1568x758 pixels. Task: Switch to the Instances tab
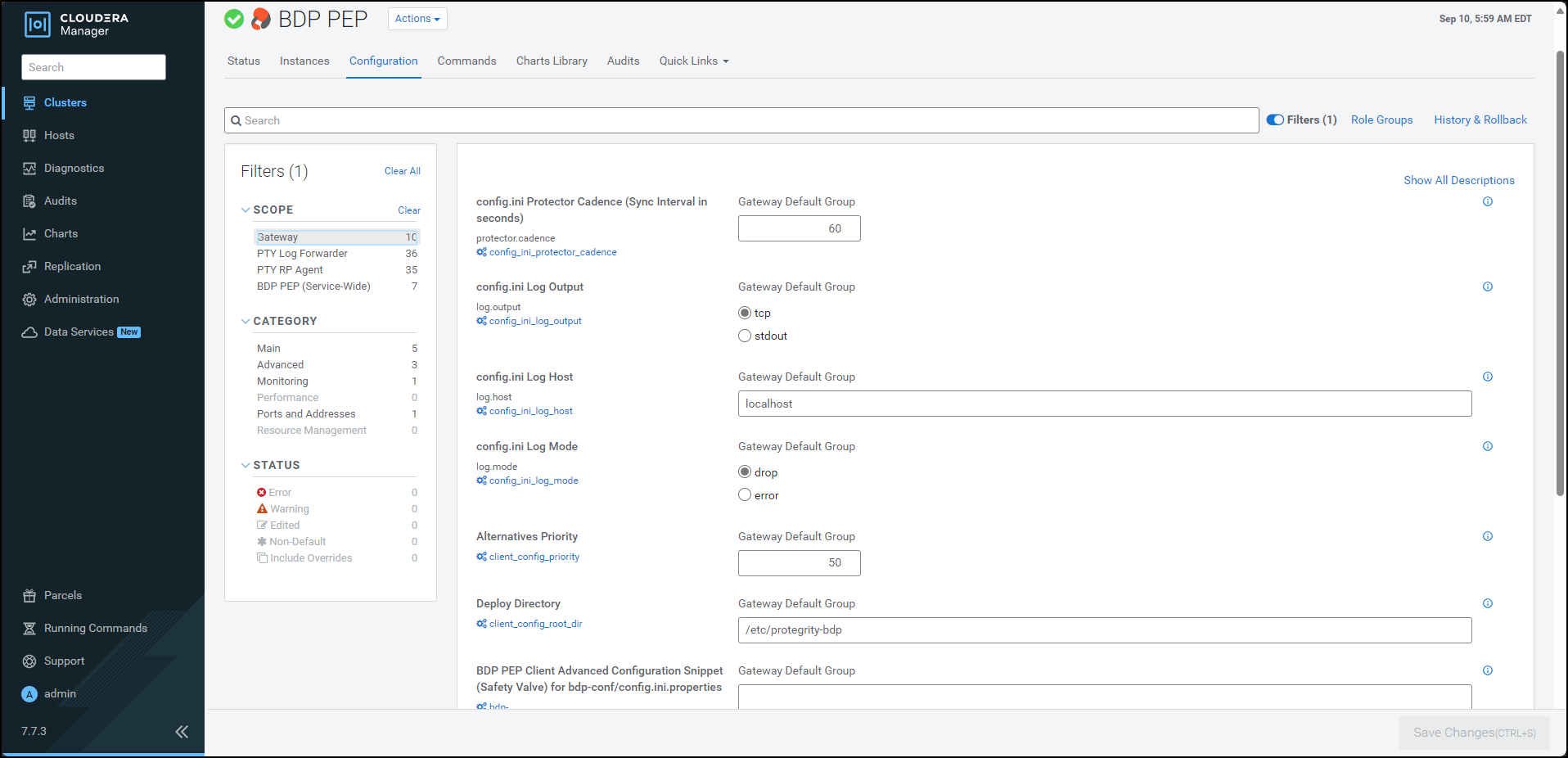click(x=304, y=61)
